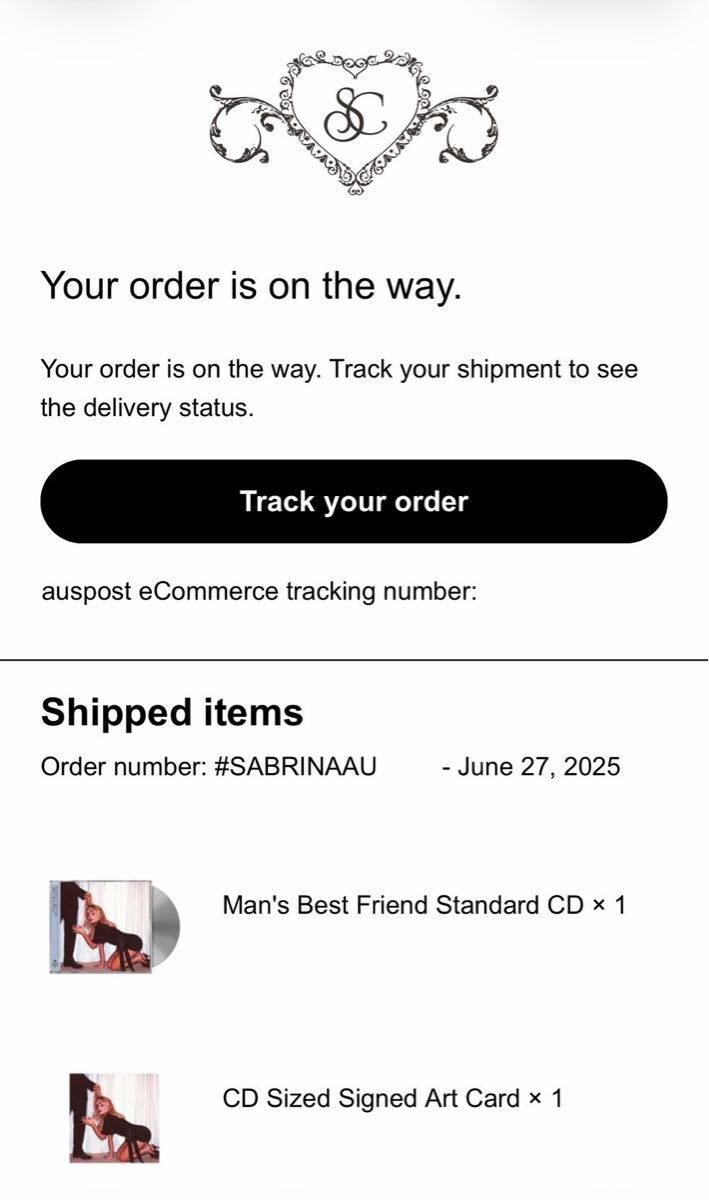
Task: Open the Signed Art Card thumbnail
Action: [114, 1117]
